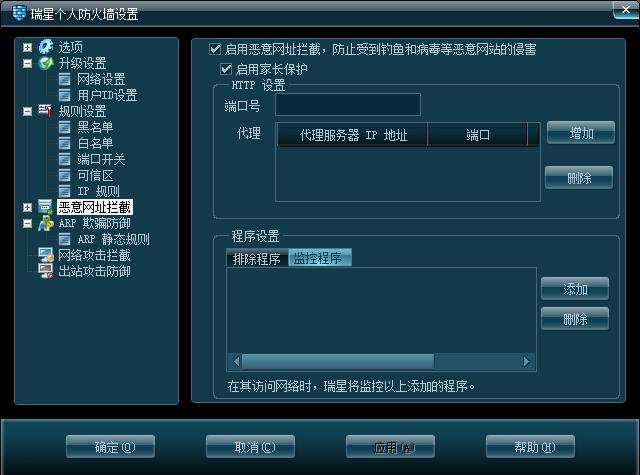
Task: Click the Rising shield logo icon
Action: point(19,13)
